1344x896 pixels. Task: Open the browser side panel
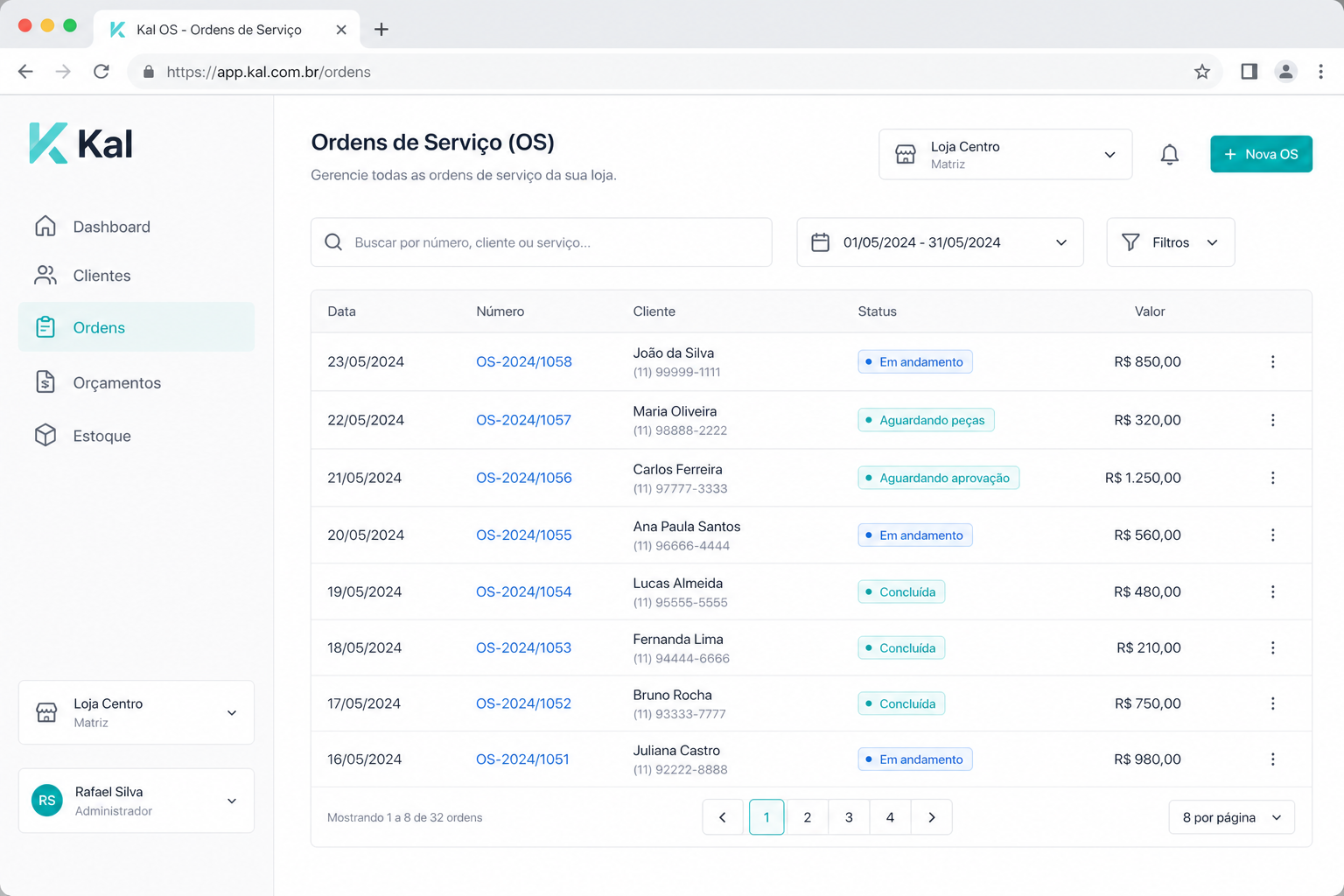click(x=1249, y=72)
